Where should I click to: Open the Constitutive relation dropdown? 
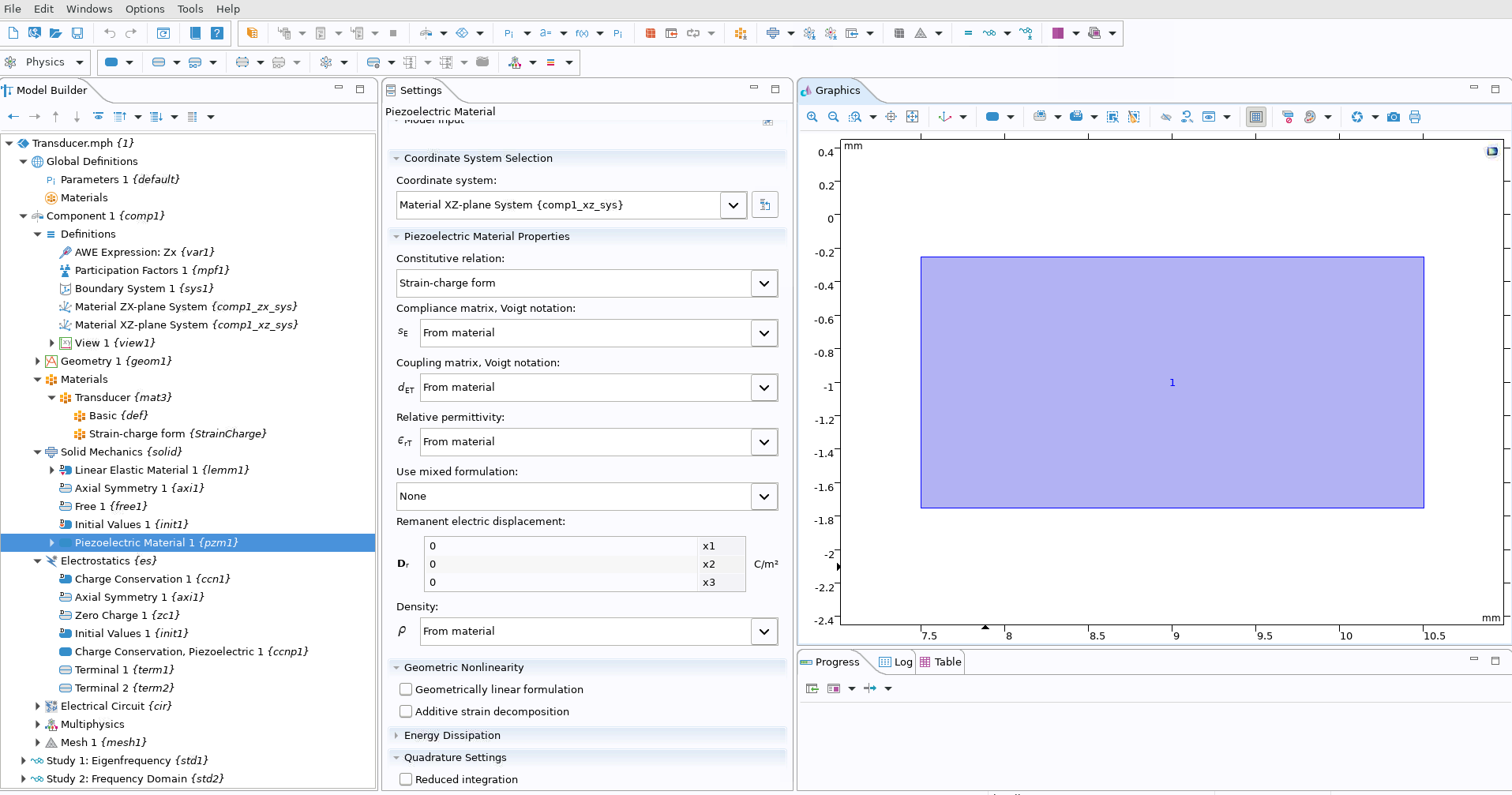click(x=764, y=283)
